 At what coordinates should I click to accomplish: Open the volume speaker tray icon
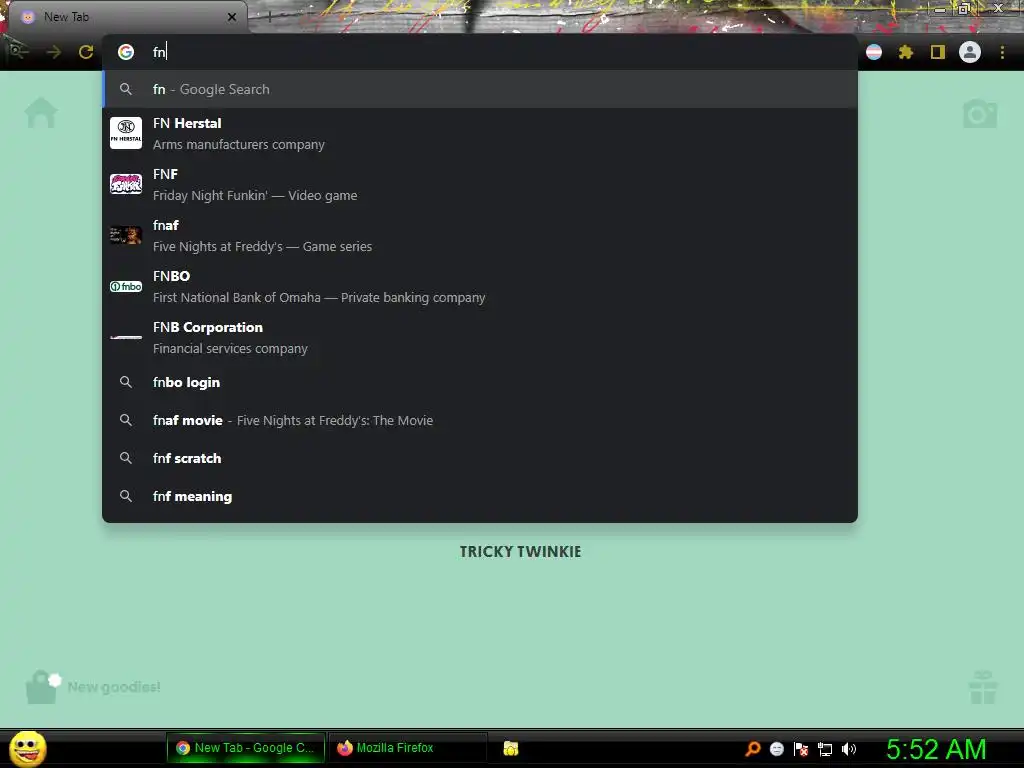(x=849, y=748)
